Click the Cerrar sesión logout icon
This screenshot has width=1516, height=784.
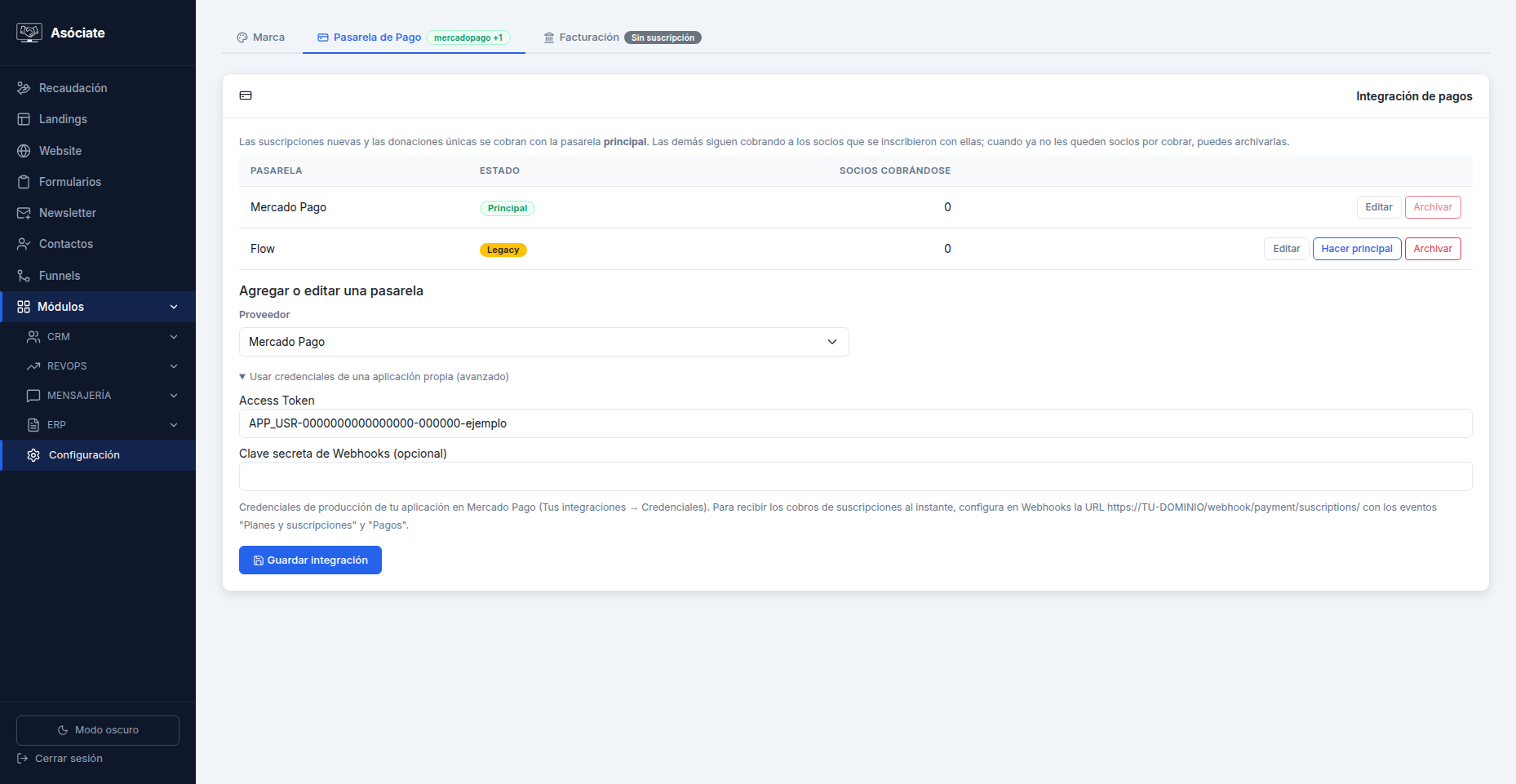tap(23, 759)
